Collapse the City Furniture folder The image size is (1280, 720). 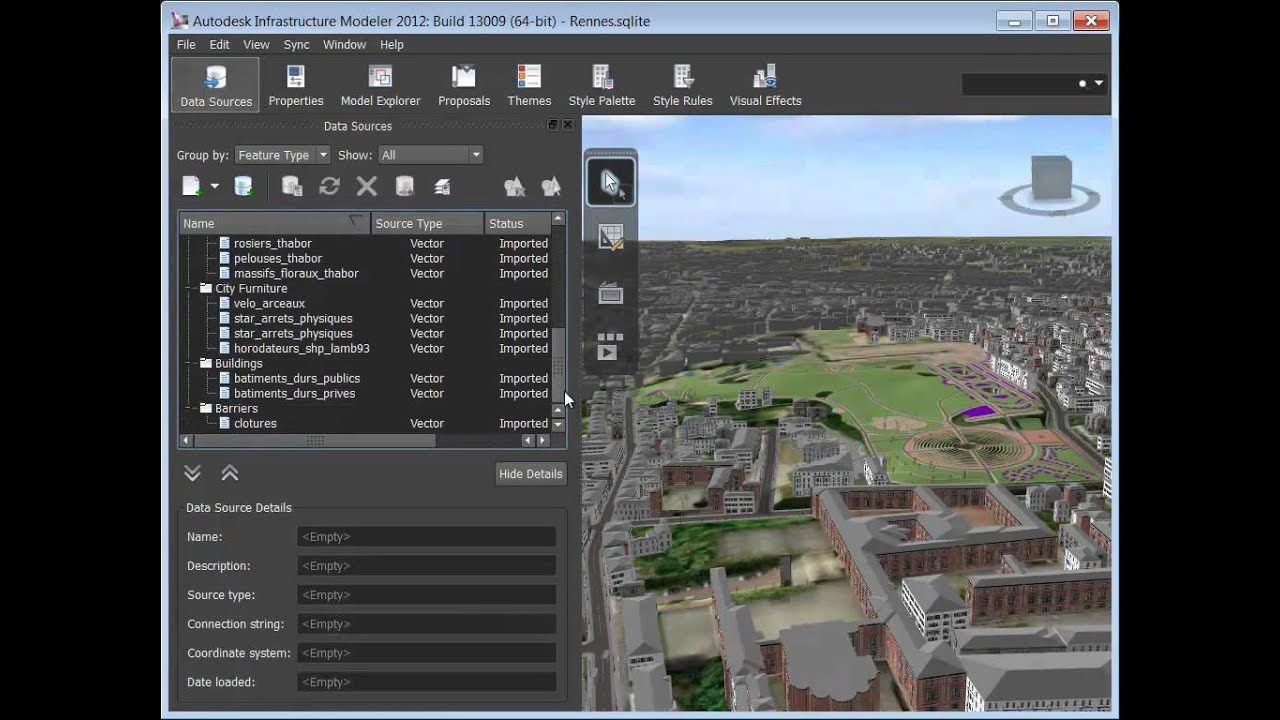click(x=190, y=289)
